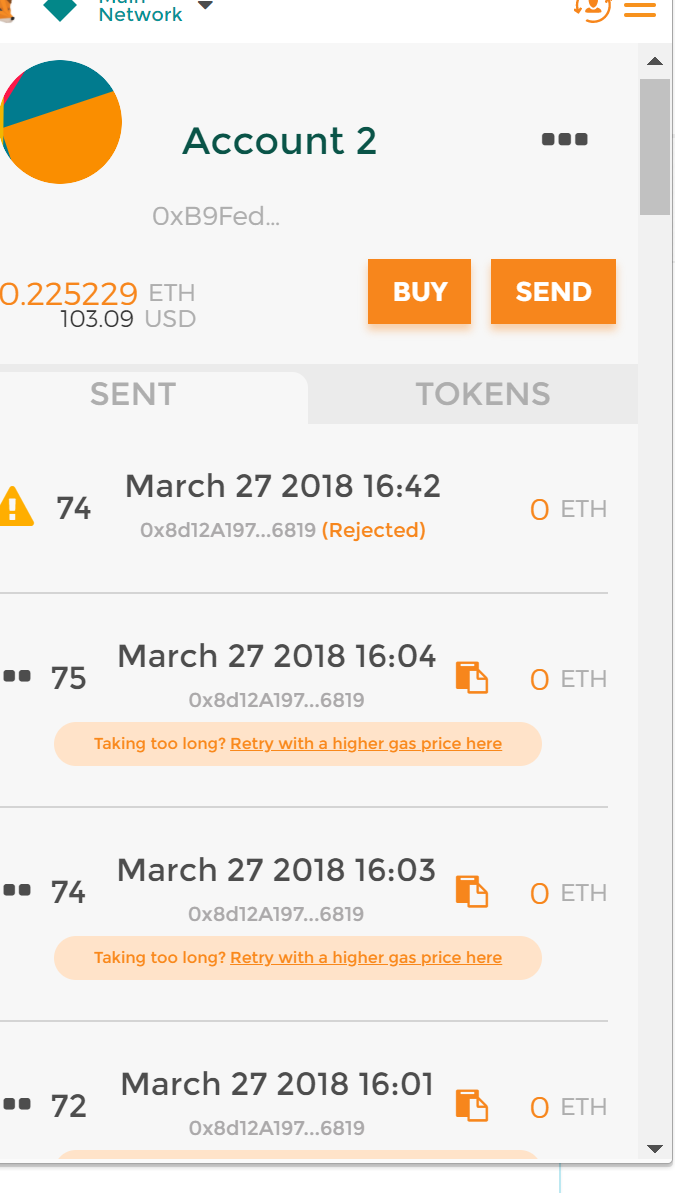Switch to the TOKENS tab
The height and width of the screenshot is (1193, 675).
point(484,394)
